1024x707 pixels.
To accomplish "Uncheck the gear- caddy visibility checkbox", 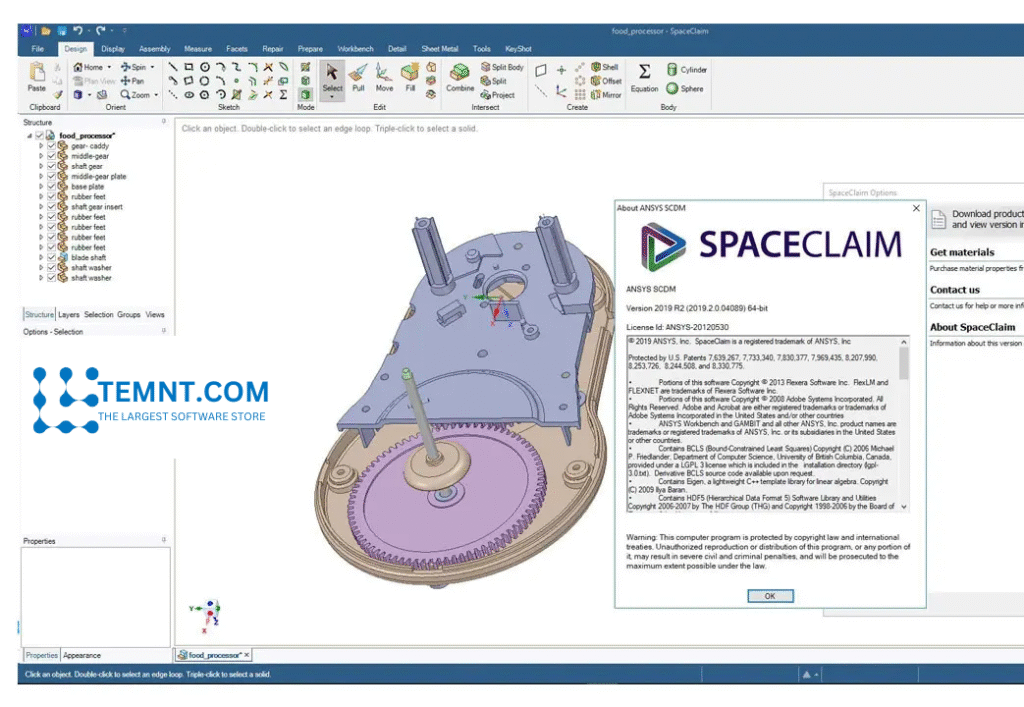I will 51,146.
